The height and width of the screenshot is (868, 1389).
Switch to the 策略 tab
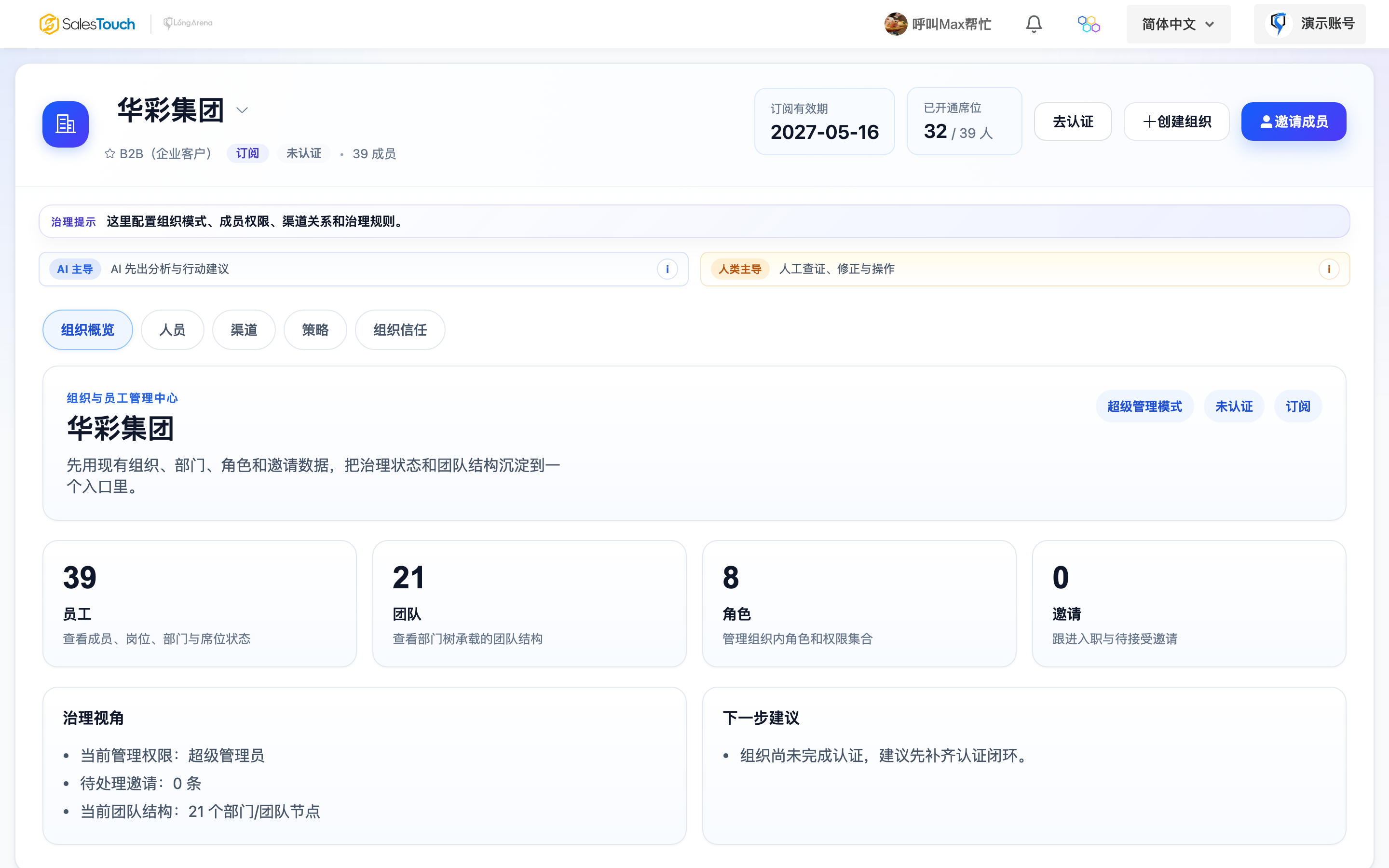pos(315,330)
